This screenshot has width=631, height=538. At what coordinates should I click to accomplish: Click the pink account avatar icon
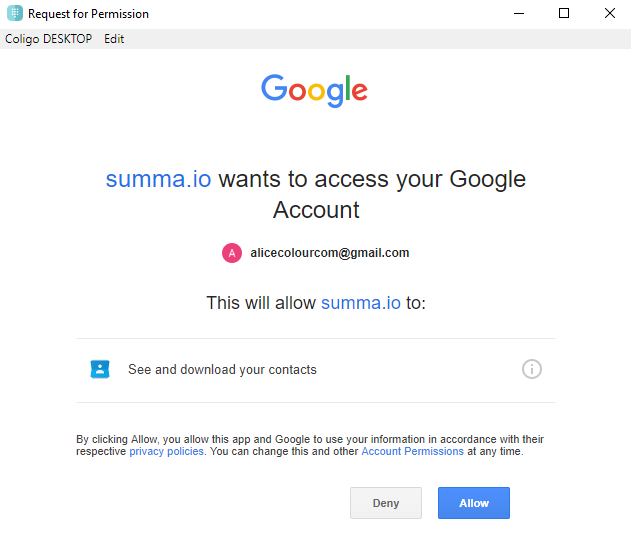click(x=232, y=253)
